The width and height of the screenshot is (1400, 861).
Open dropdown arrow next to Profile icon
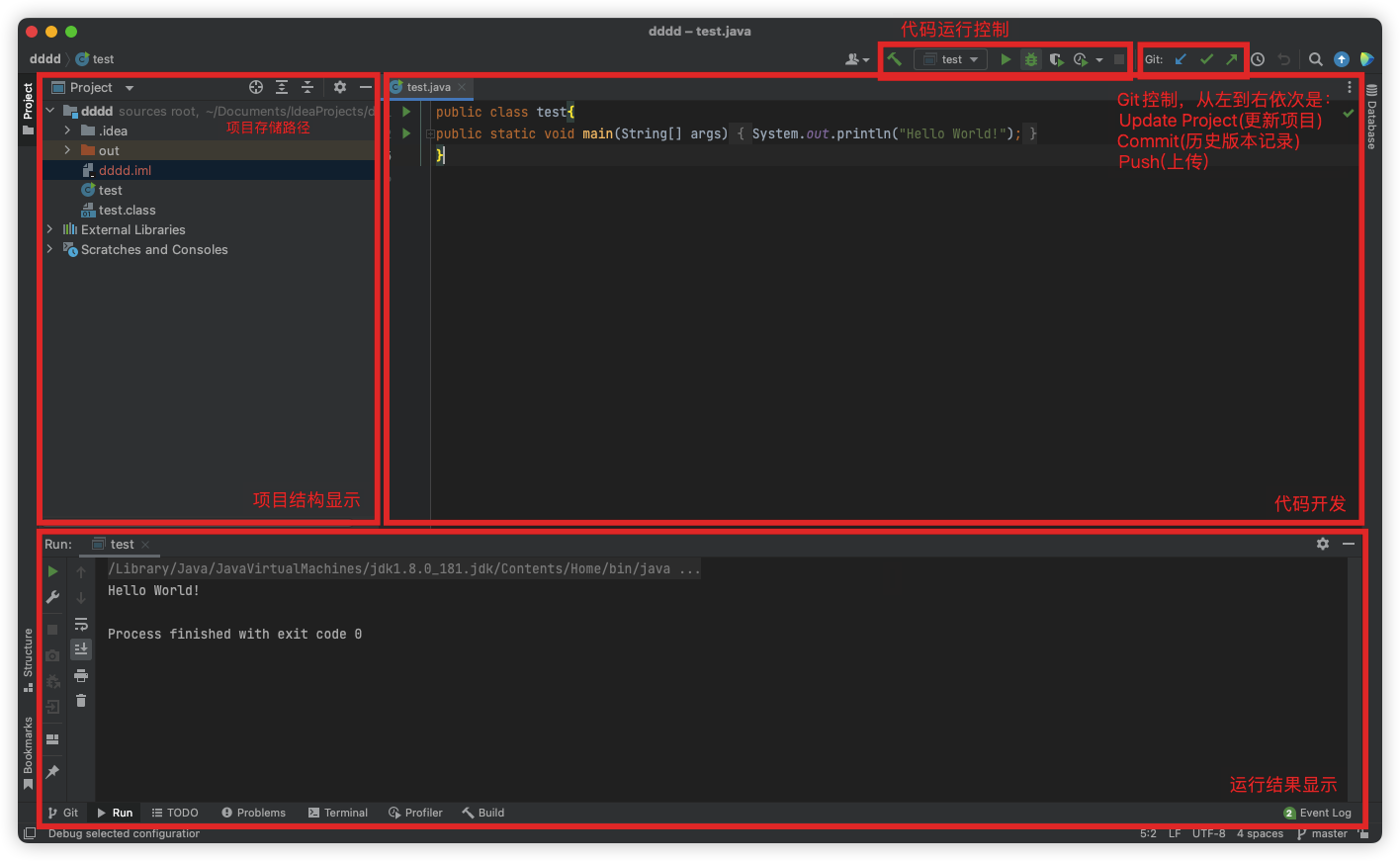pos(1099,59)
